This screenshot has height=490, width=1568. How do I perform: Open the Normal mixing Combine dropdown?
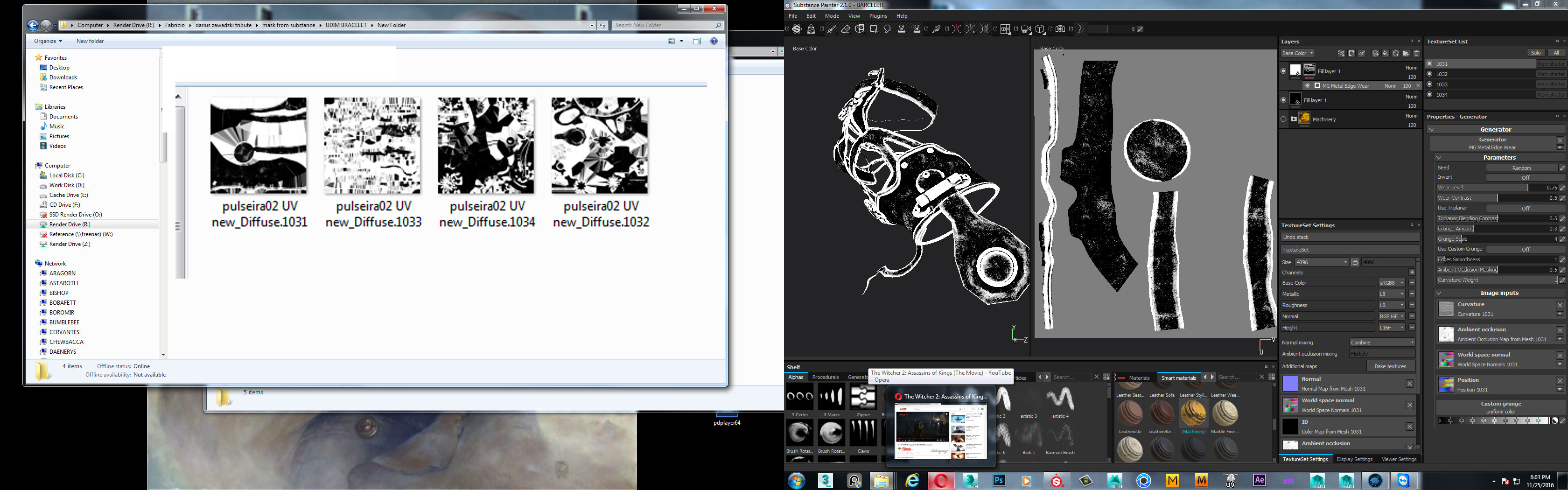(x=1382, y=343)
